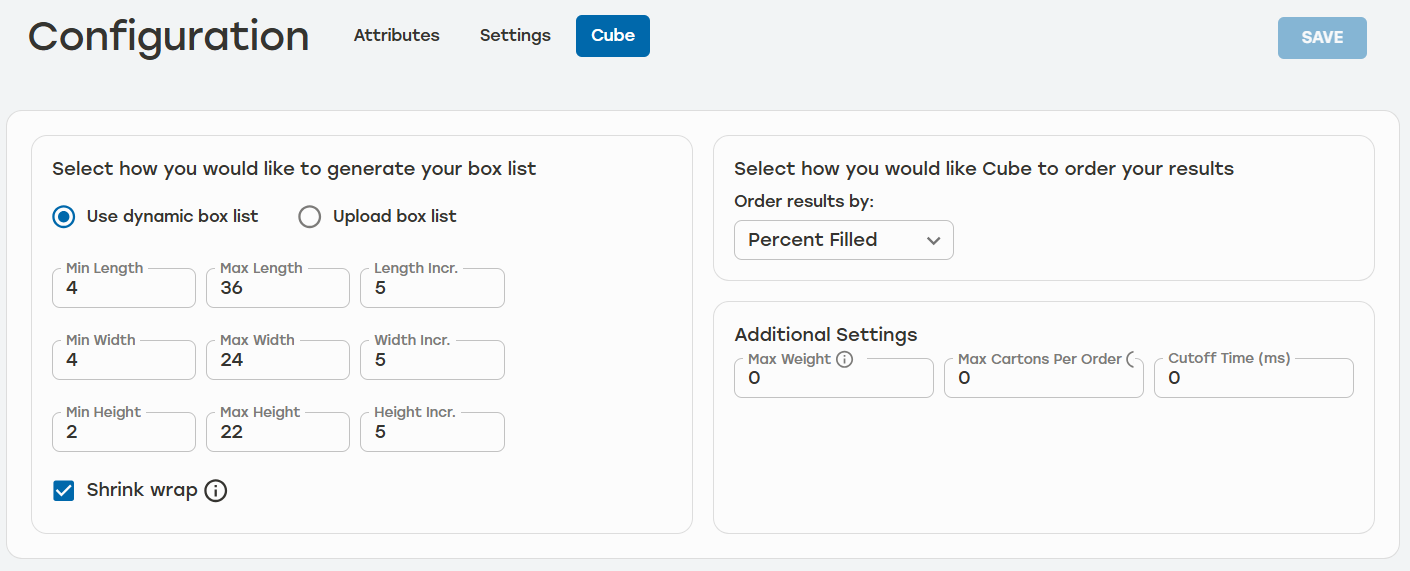Select the Upload box list radio
The height and width of the screenshot is (571, 1410).
pos(310,216)
